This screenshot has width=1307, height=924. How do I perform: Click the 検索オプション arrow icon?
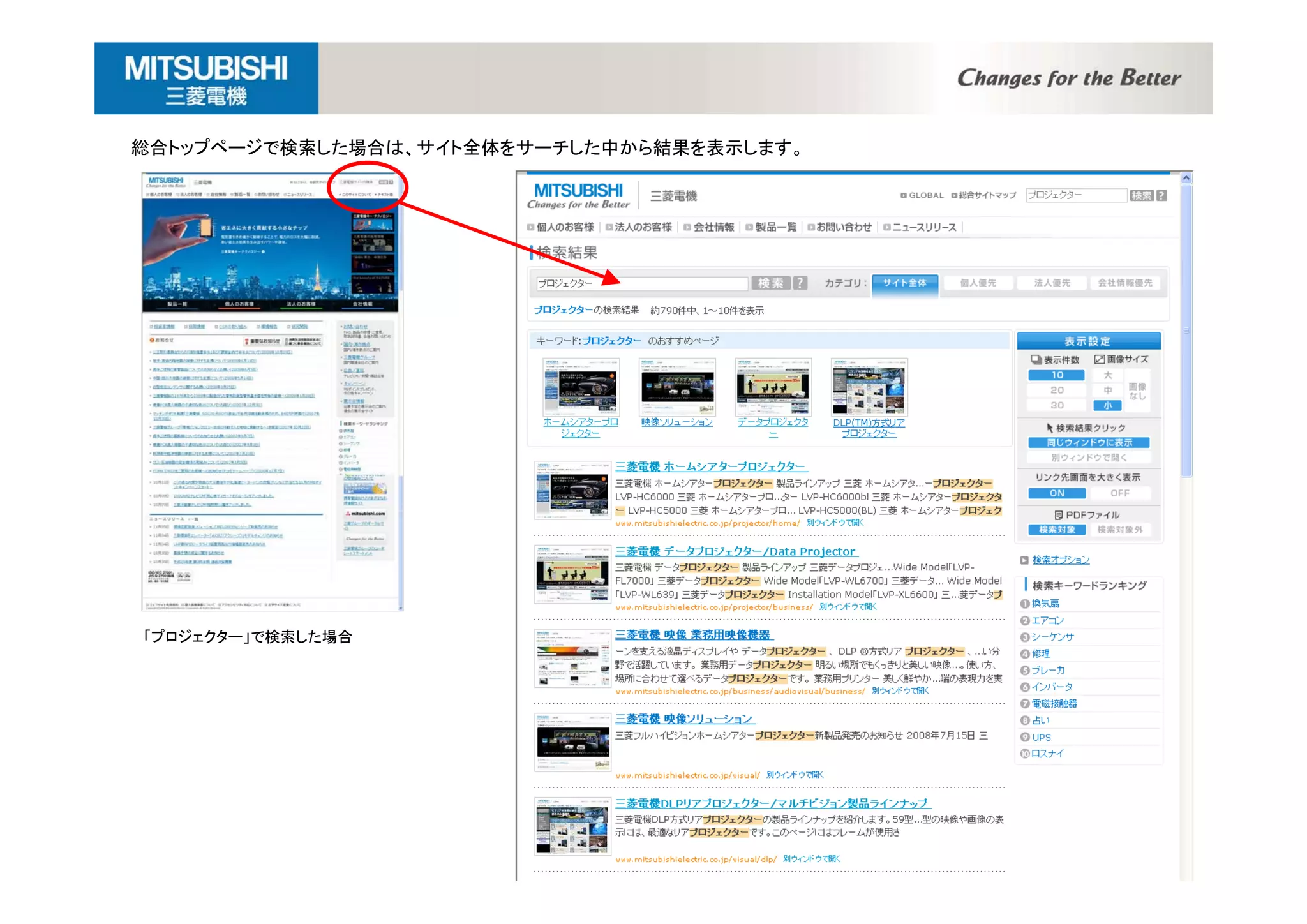pos(1024,560)
